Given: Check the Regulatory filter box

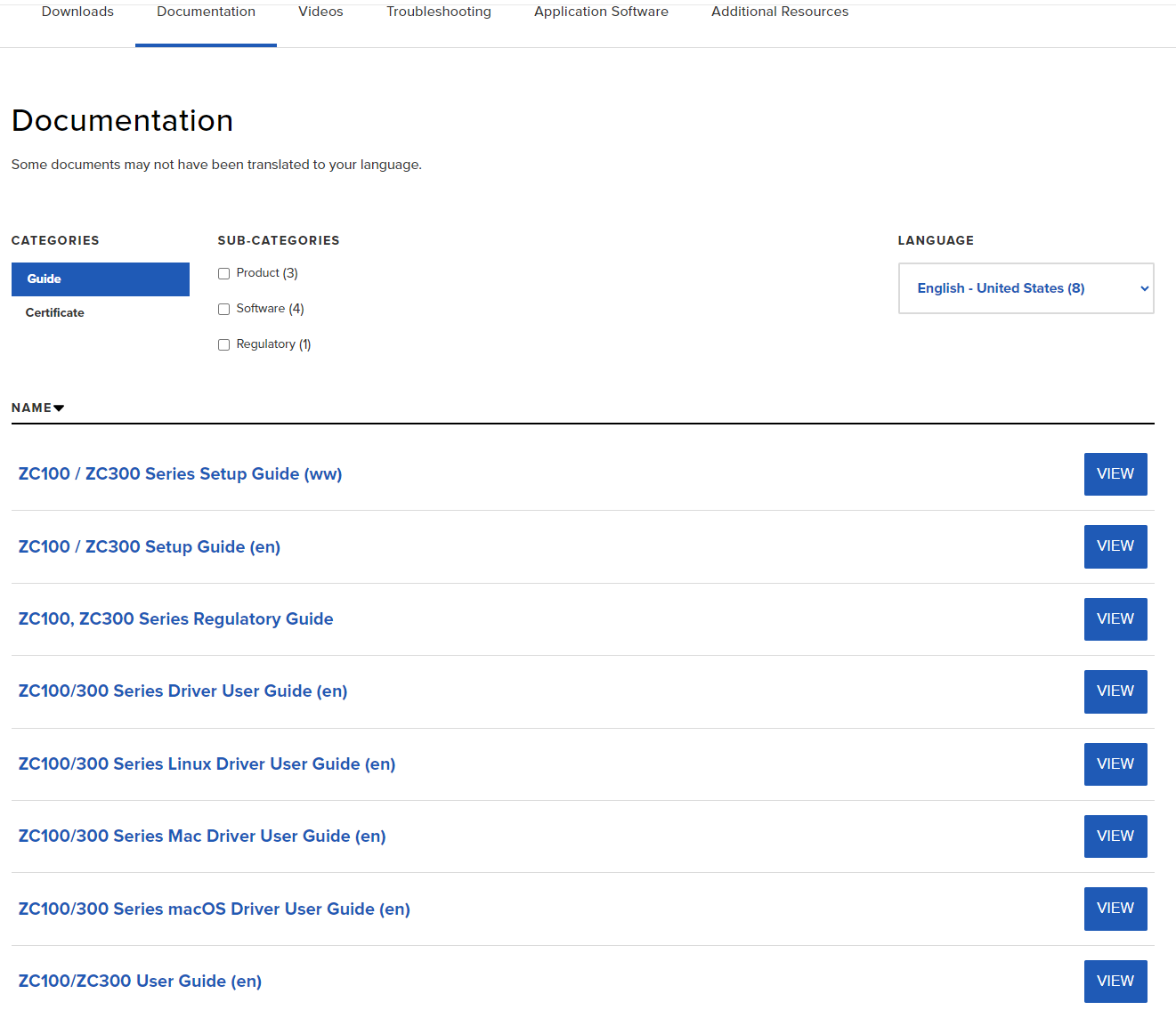Looking at the screenshot, I should pos(224,345).
